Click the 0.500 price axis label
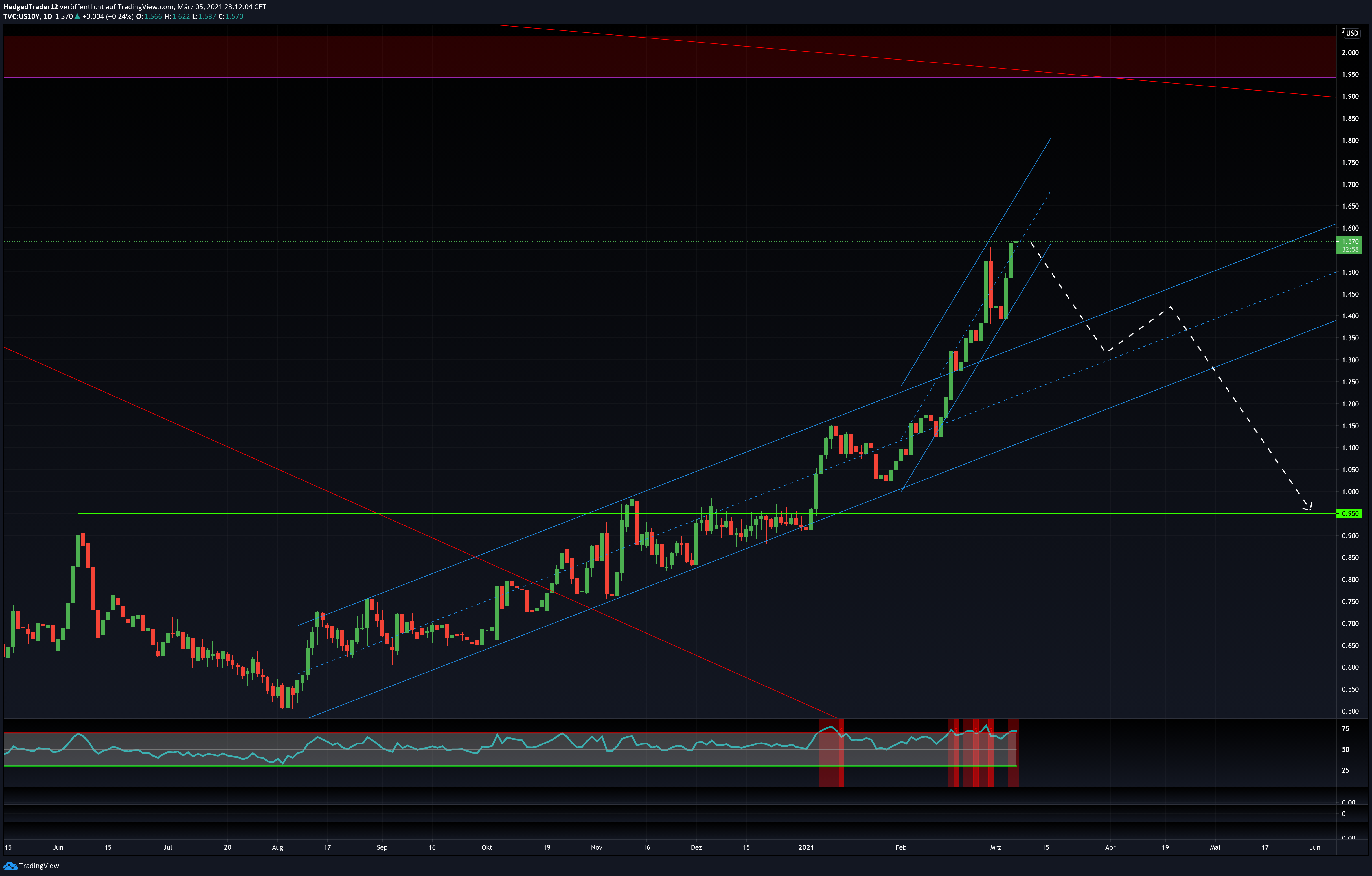1372x876 pixels. [x=1350, y=711]
